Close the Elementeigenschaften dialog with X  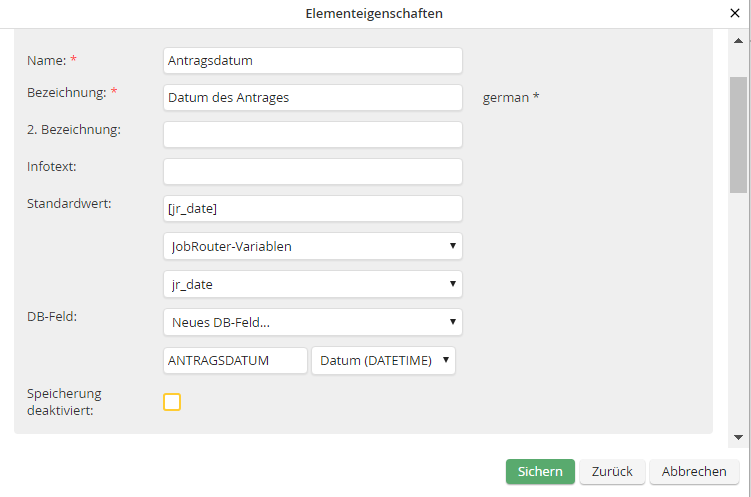click(735, 14)
